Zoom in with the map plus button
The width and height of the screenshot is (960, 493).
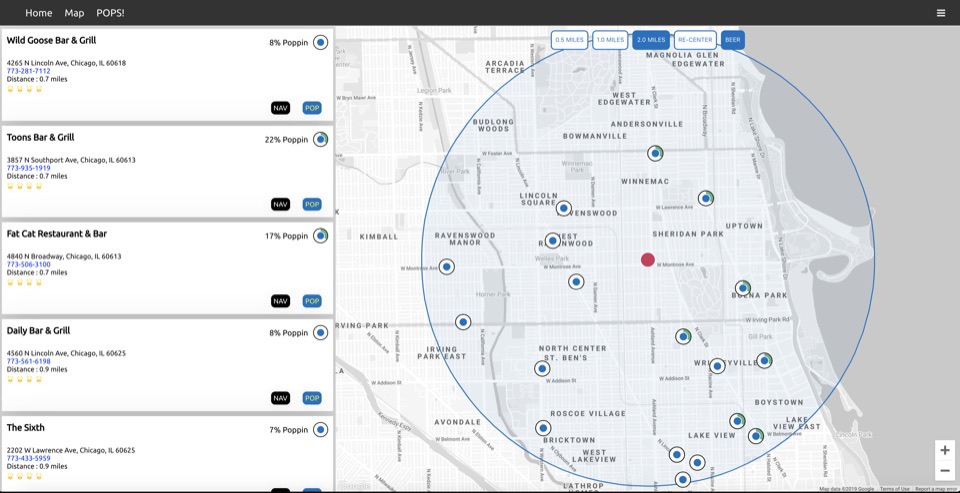pyautogui.click(x=945, y=451)
